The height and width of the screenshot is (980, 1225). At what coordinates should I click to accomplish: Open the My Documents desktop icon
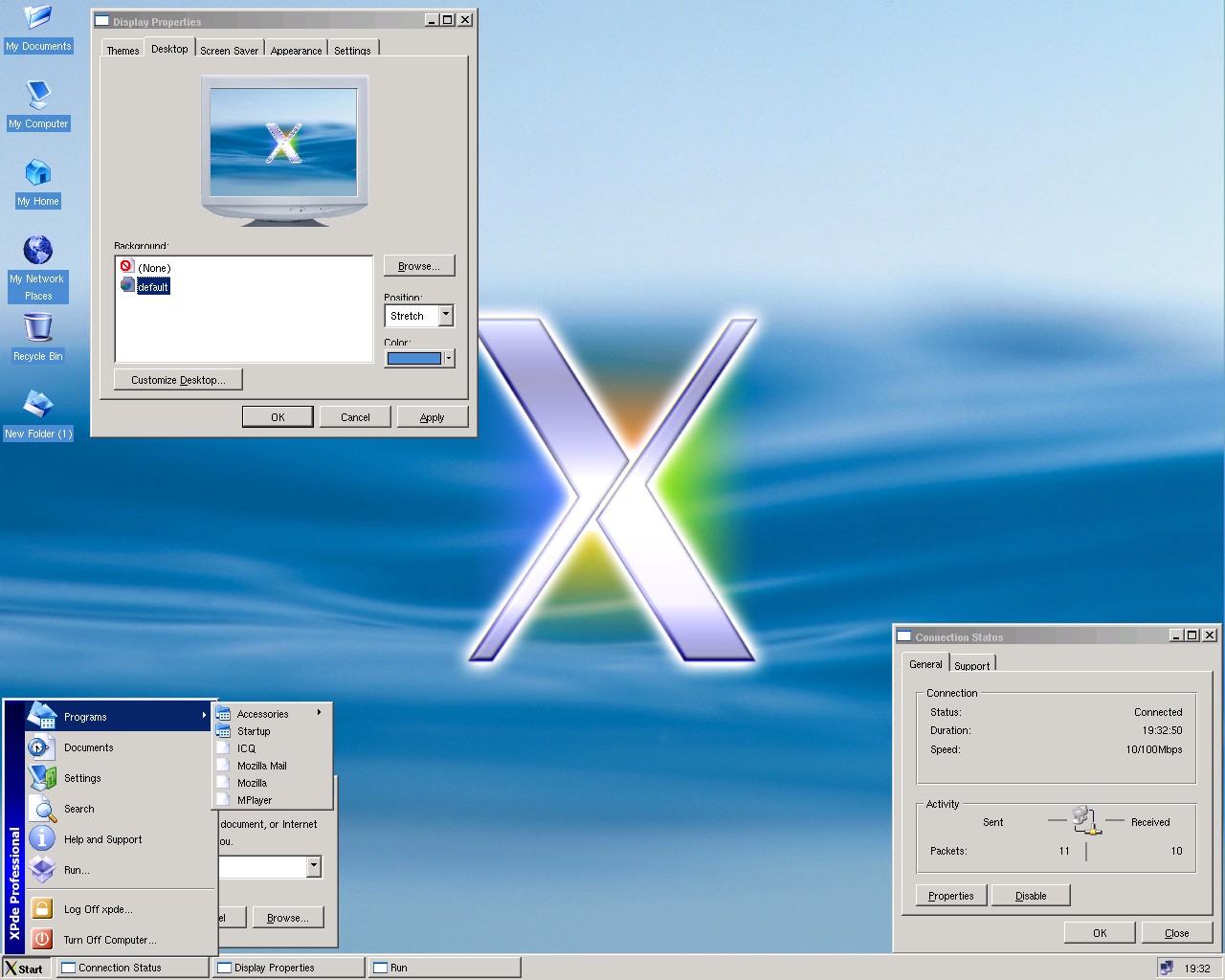pos(38,29)
